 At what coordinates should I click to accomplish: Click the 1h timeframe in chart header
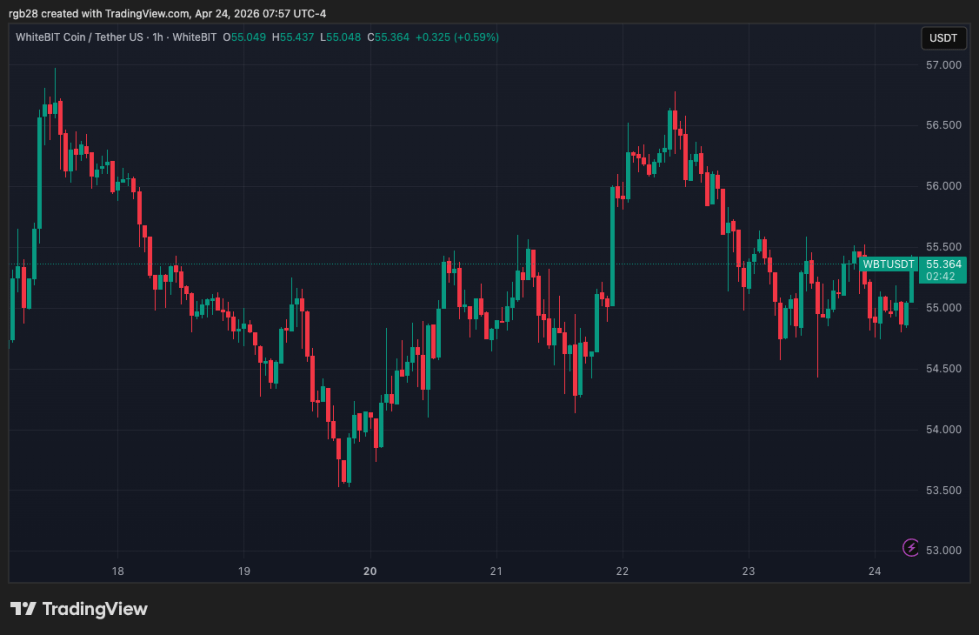155,37
